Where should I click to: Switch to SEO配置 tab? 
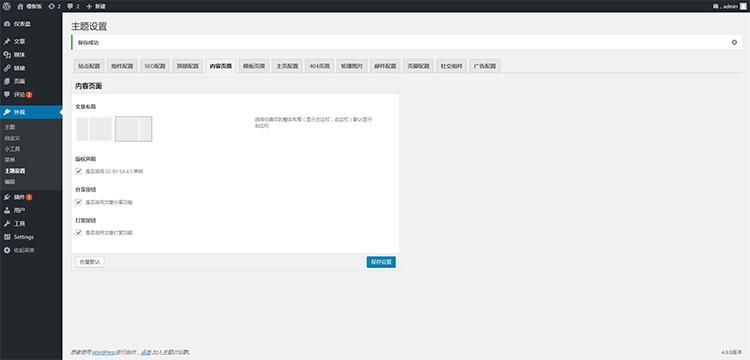[155, 66]
